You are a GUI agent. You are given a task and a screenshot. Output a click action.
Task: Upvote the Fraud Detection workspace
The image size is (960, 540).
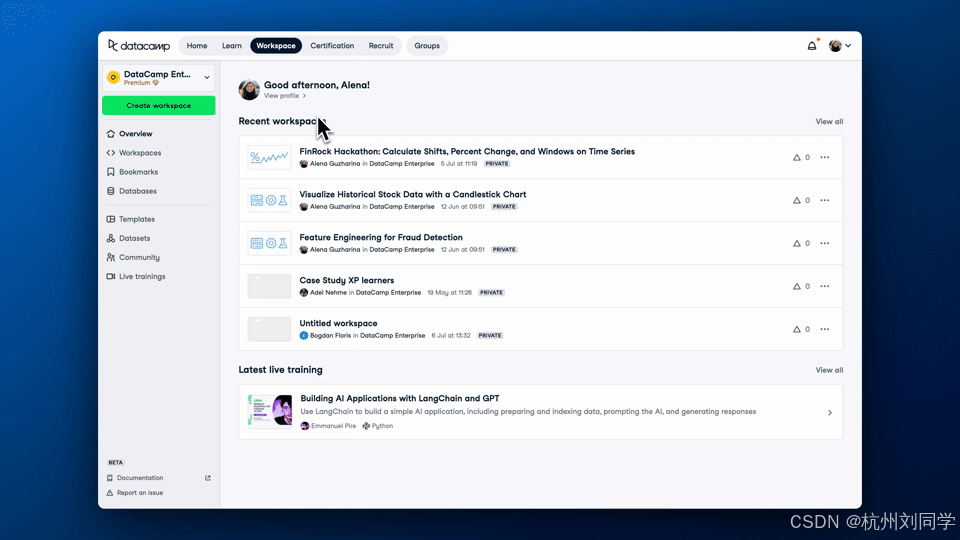801,244
